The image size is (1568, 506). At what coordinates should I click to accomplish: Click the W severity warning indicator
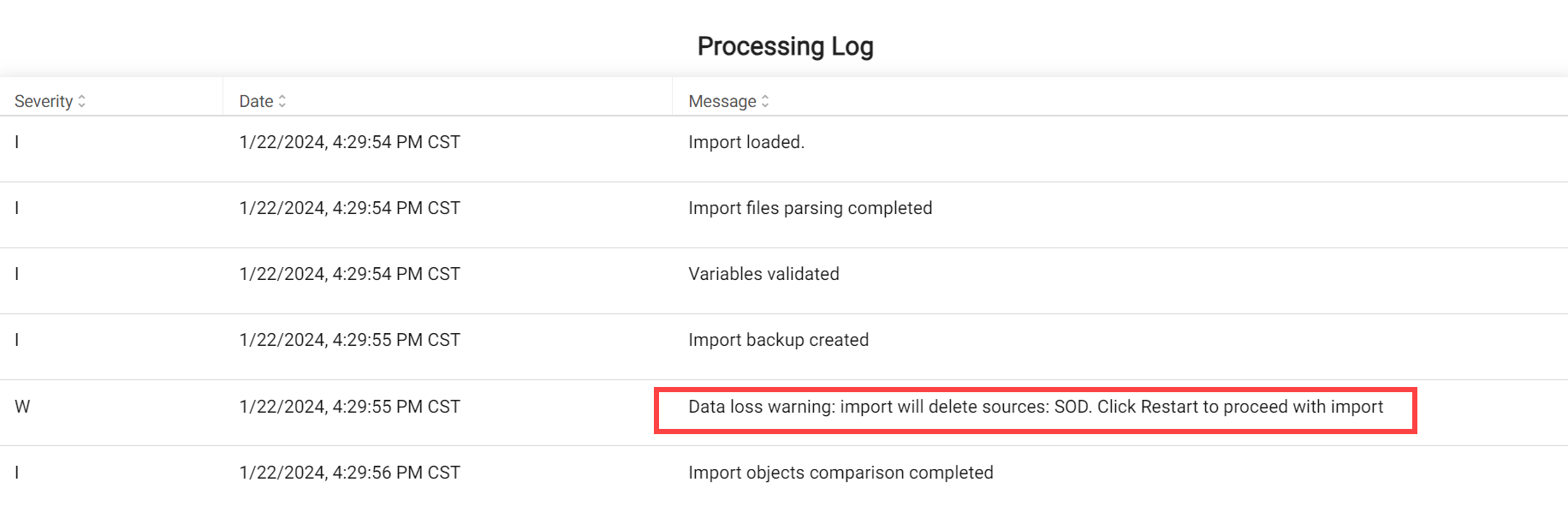pyautogui.click(x=22, y=407)
